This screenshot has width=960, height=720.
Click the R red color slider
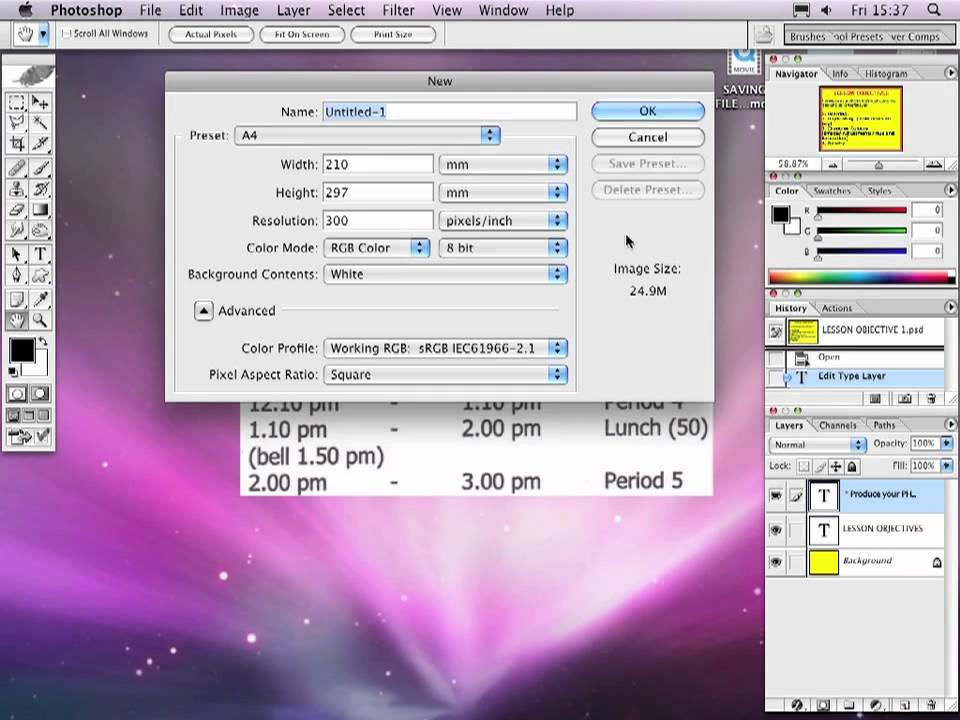pos(861,211)
